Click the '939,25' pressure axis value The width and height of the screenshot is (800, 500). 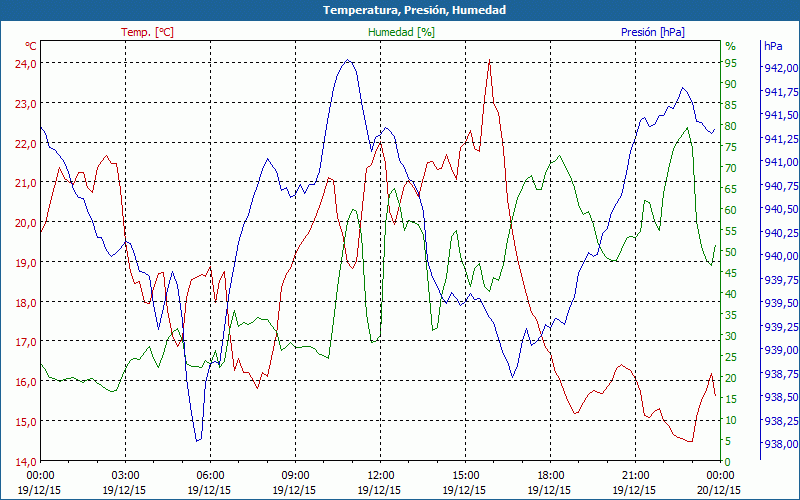pyautogui.click(x=781, y=327)
